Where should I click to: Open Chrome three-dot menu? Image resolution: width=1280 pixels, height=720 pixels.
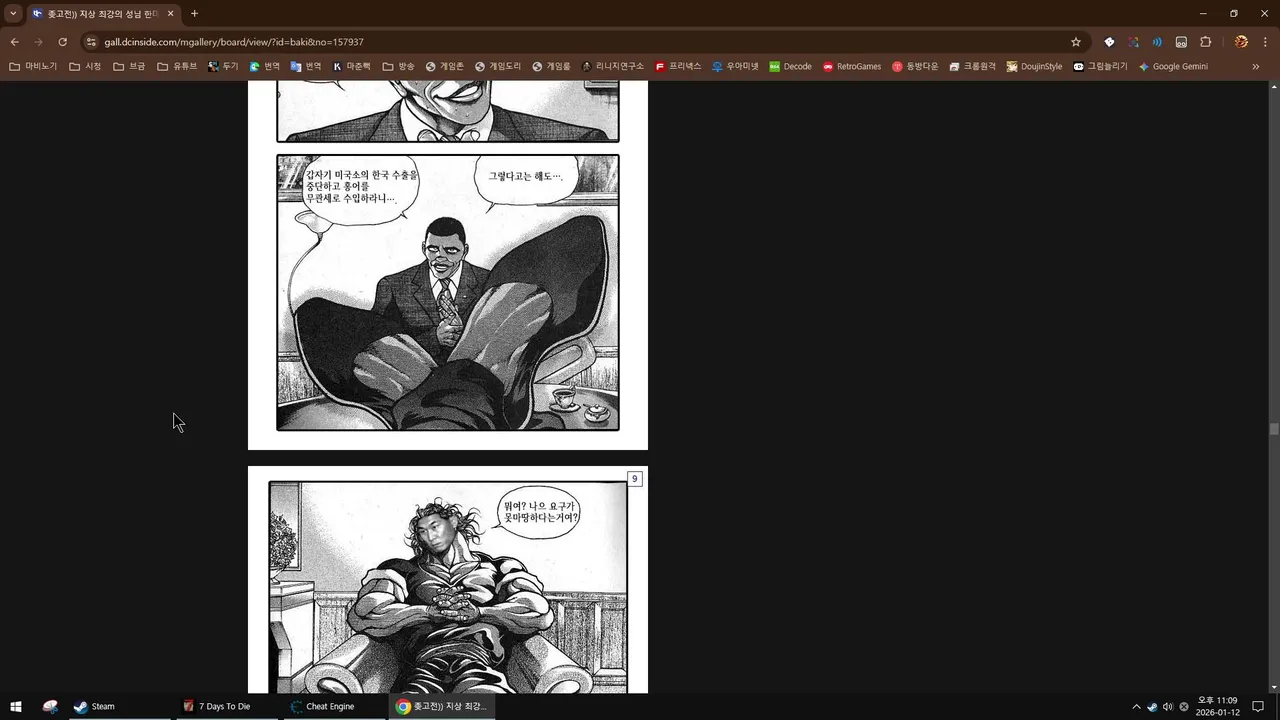[1266, 42]
